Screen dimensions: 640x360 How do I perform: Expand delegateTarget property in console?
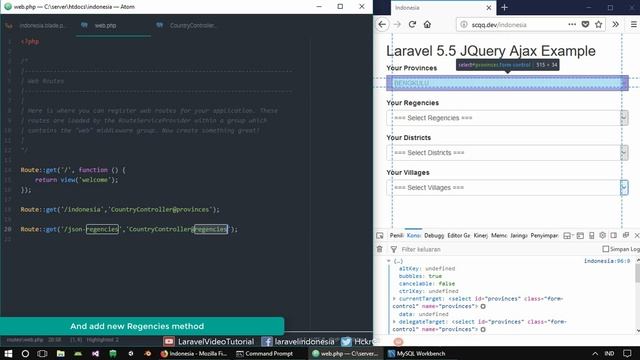pos(394,322)
